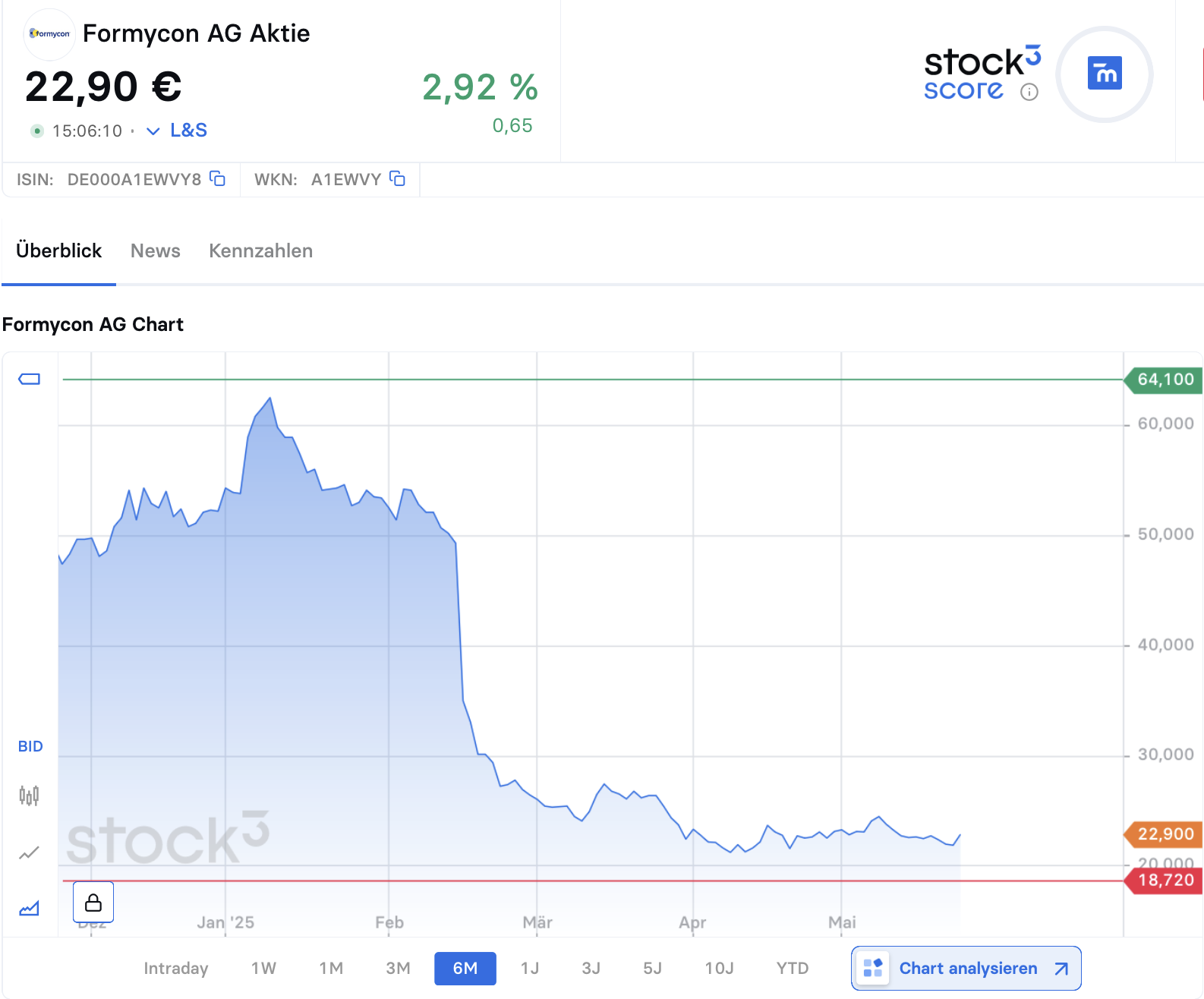The height and width of the screenshot is (999, 1204).
Task: Select the Intraday time range
Action: [x=176, y=969]
